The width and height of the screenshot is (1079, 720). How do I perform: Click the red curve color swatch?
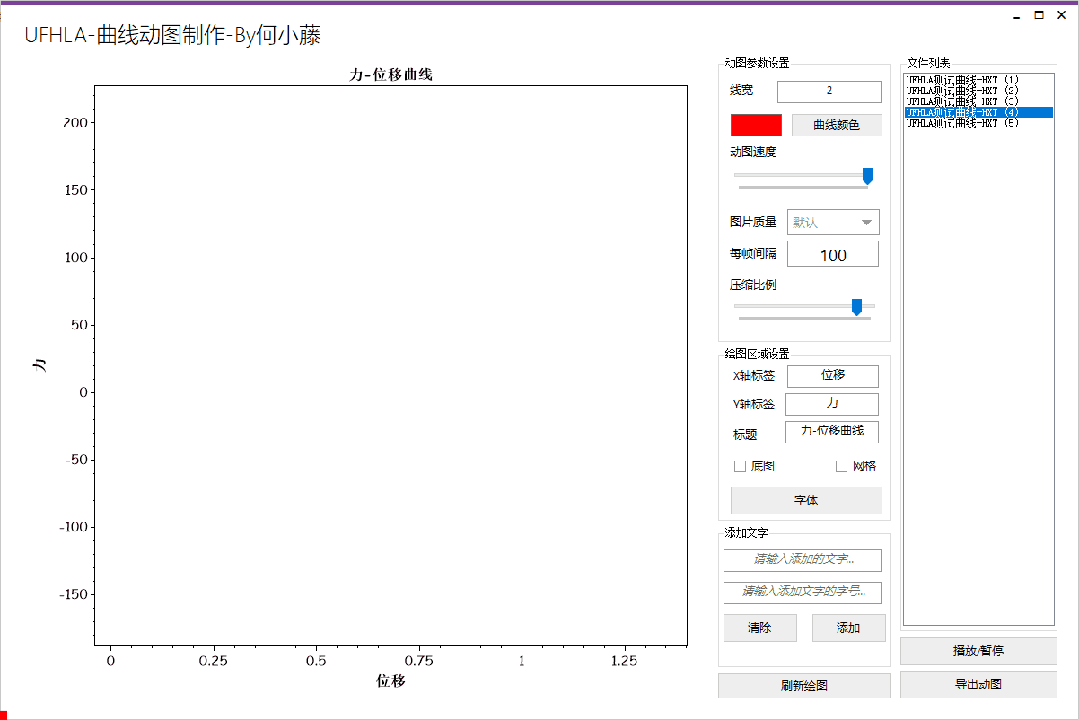click(x=757, y=124)
